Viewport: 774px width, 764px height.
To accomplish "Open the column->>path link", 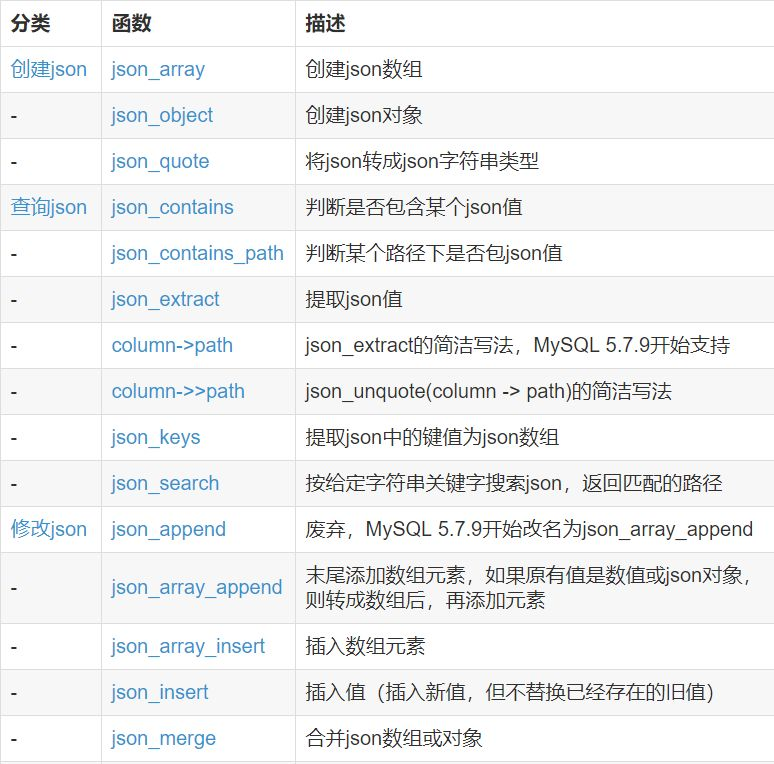I will (x=178, y=391).
